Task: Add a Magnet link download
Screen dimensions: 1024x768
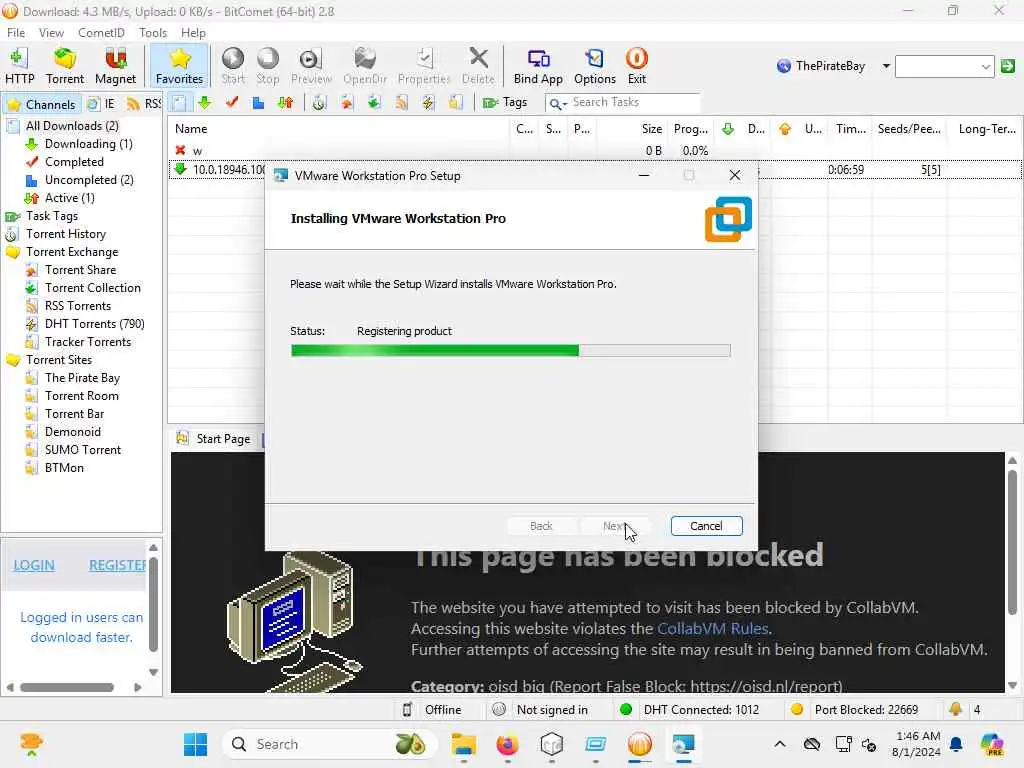Action: pyautogui.click(x=115, y=66)
